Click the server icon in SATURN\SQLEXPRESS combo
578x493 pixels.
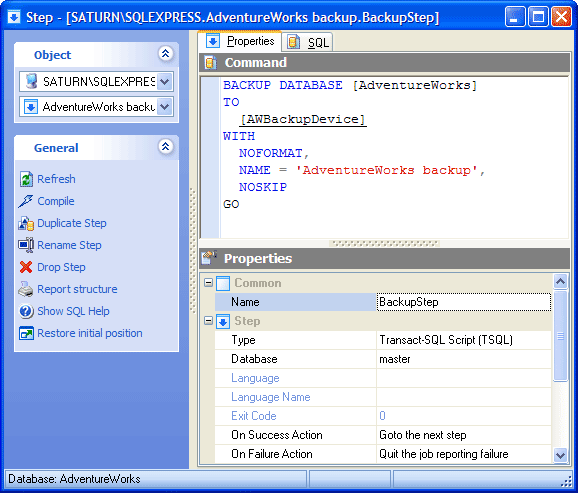pyautogui.click(x=32, y=81)
